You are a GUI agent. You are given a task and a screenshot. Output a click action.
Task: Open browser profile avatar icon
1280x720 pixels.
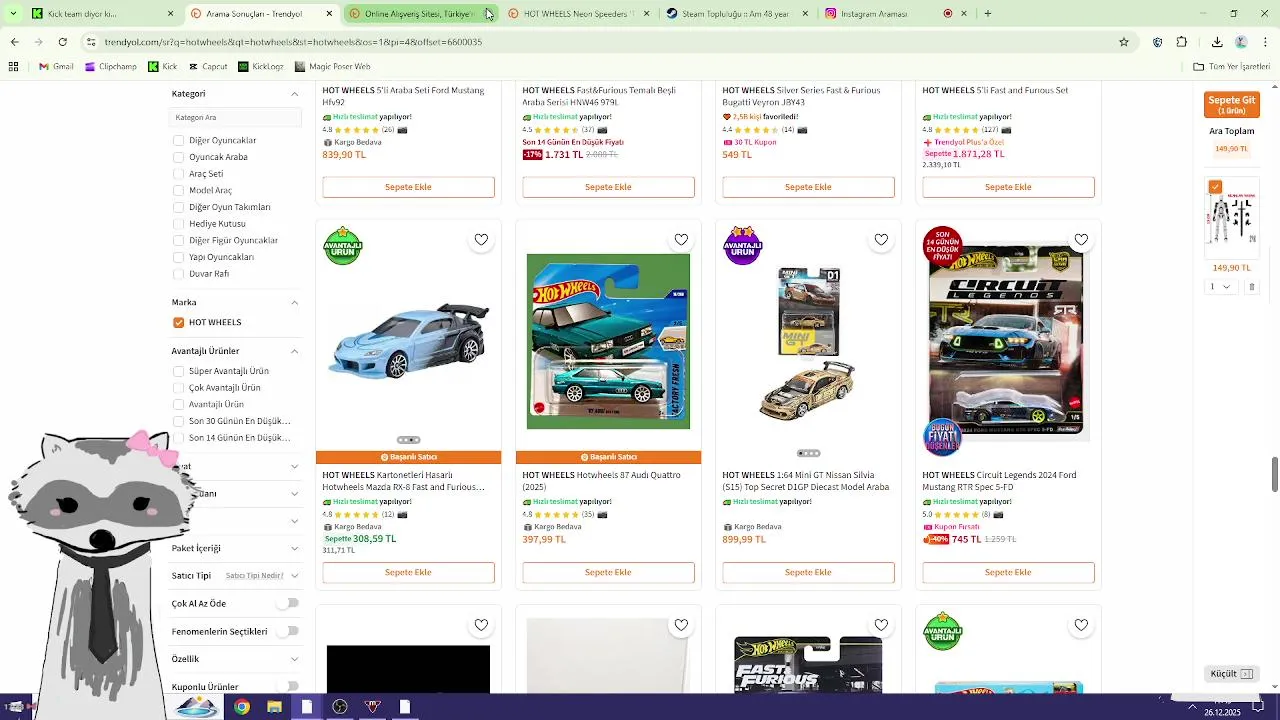(x=1241, y=42)
